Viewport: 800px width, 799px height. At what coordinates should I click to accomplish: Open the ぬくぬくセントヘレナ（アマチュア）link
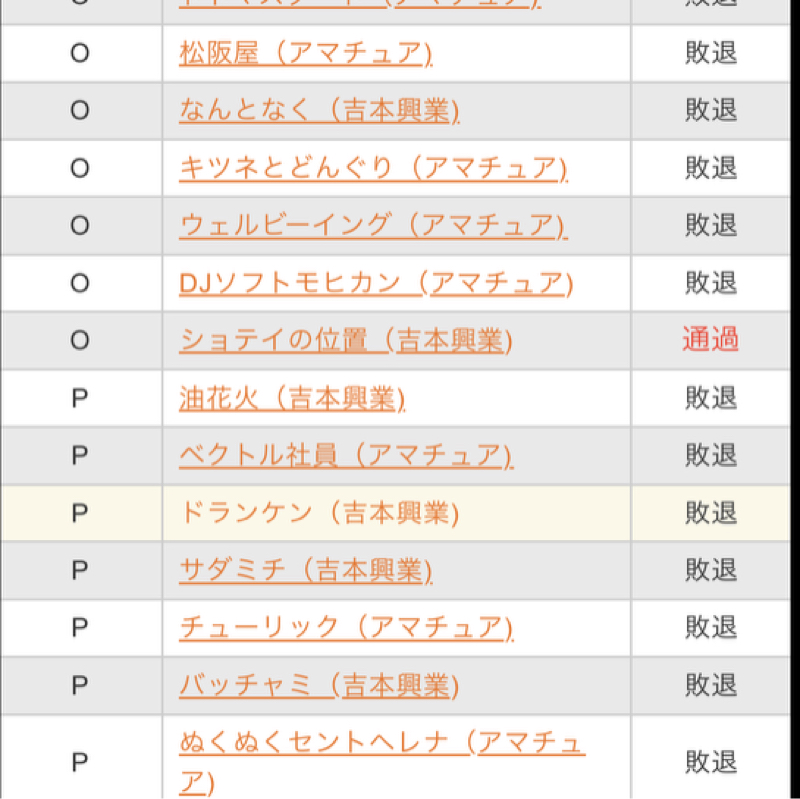382,762
